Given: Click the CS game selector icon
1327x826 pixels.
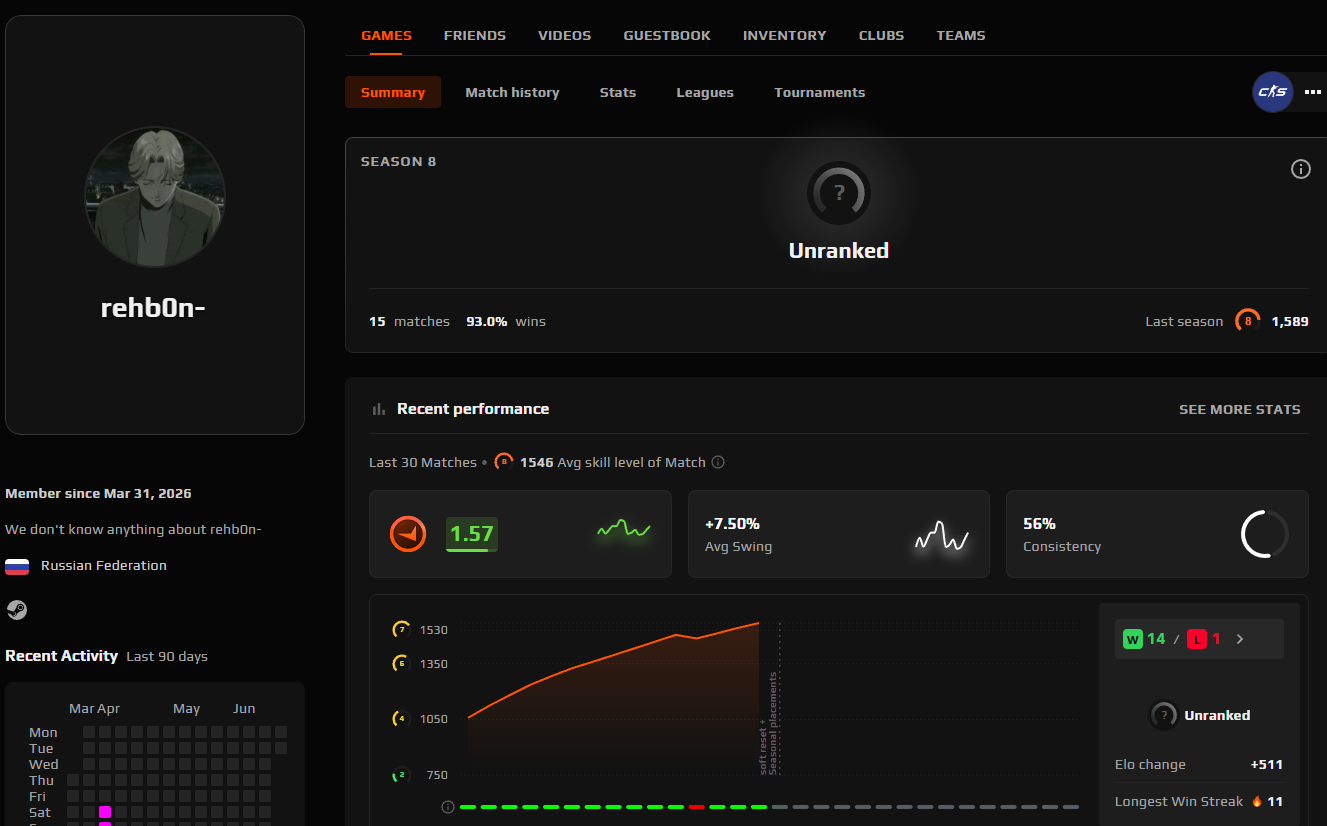Looking at the screenshot, I should coord(1273,92).
